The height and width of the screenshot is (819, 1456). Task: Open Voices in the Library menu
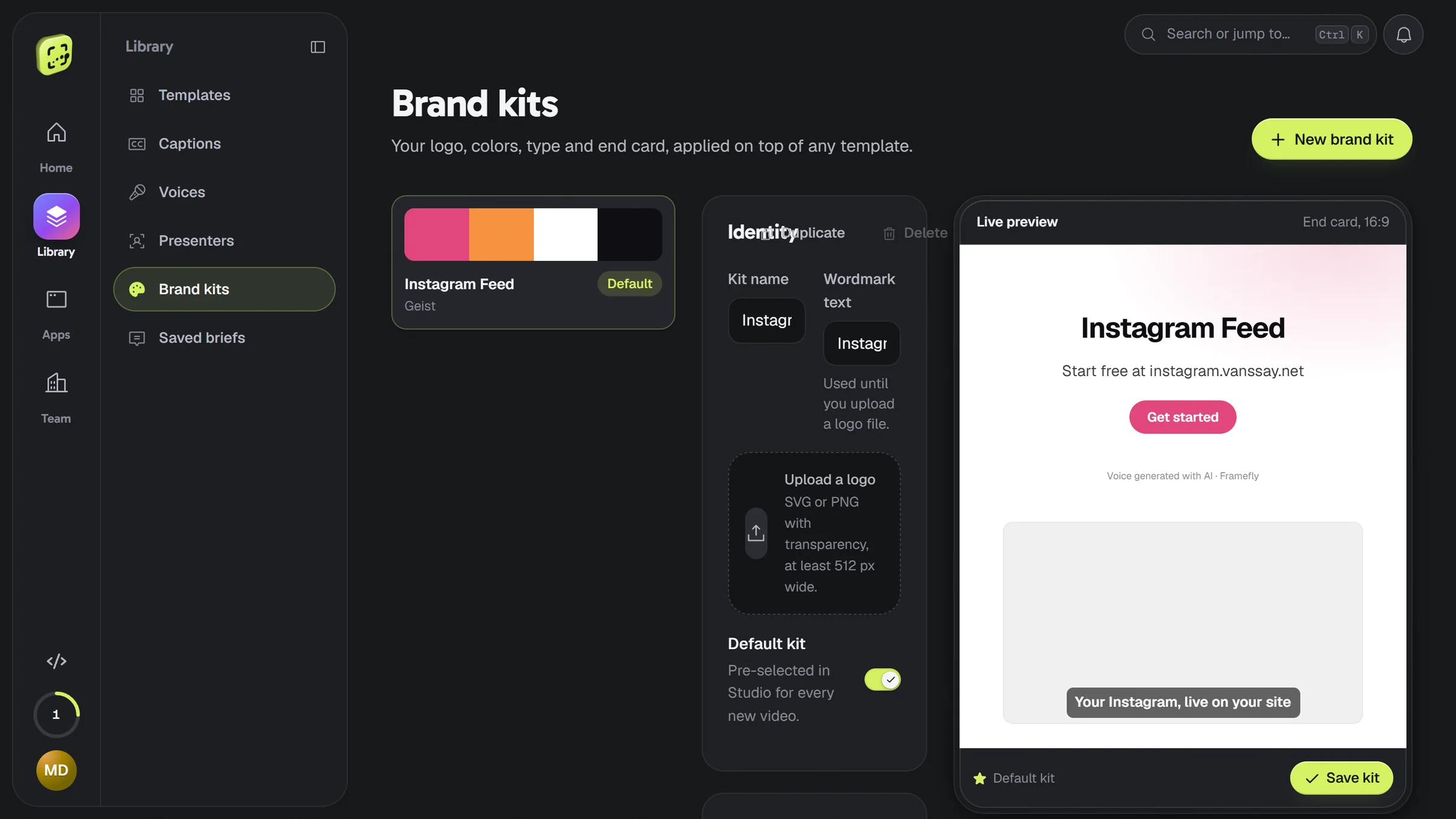coord(224,192)
